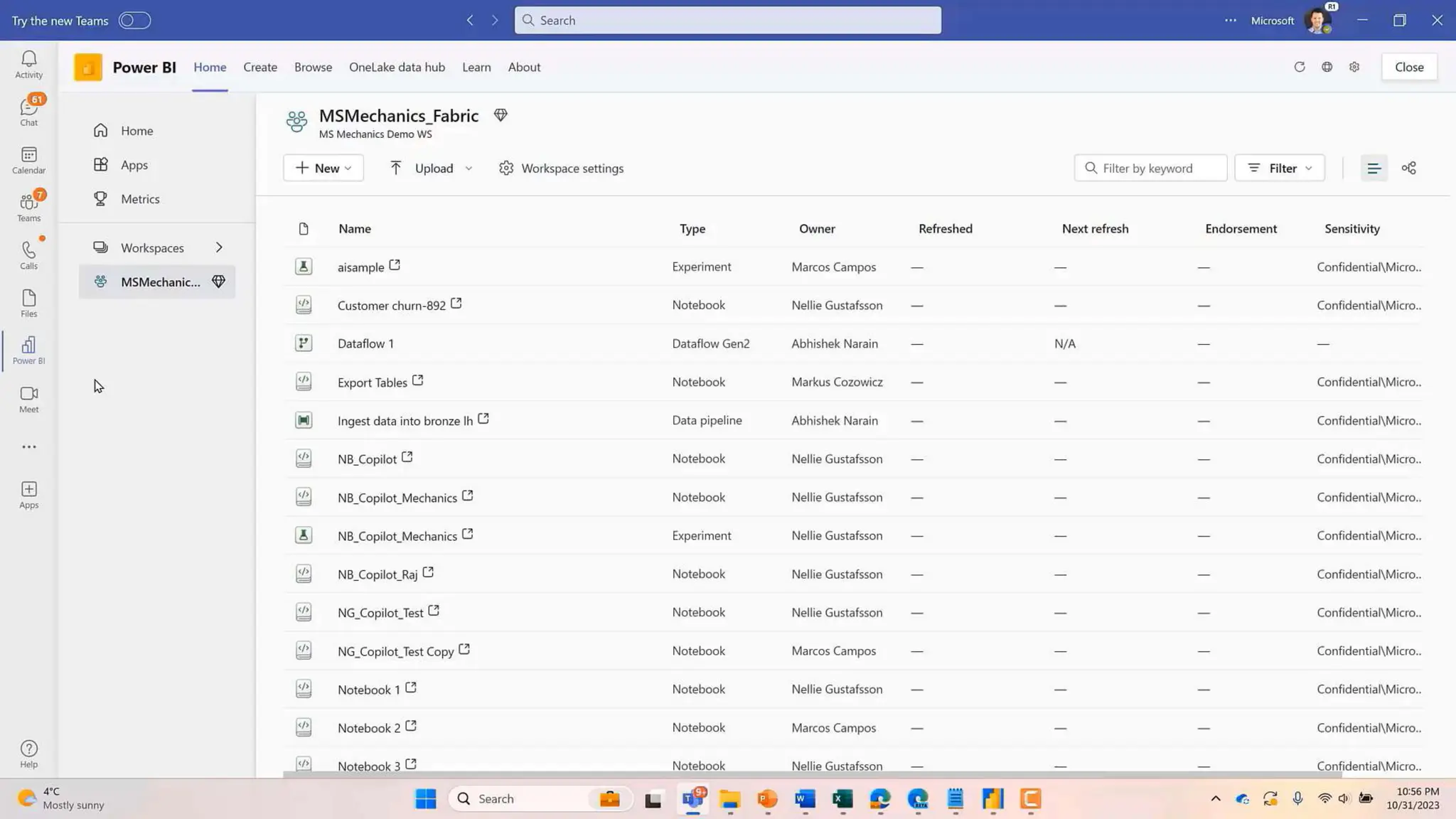Click Workspace settings button

pyautogui.click(x=562, y=168)
